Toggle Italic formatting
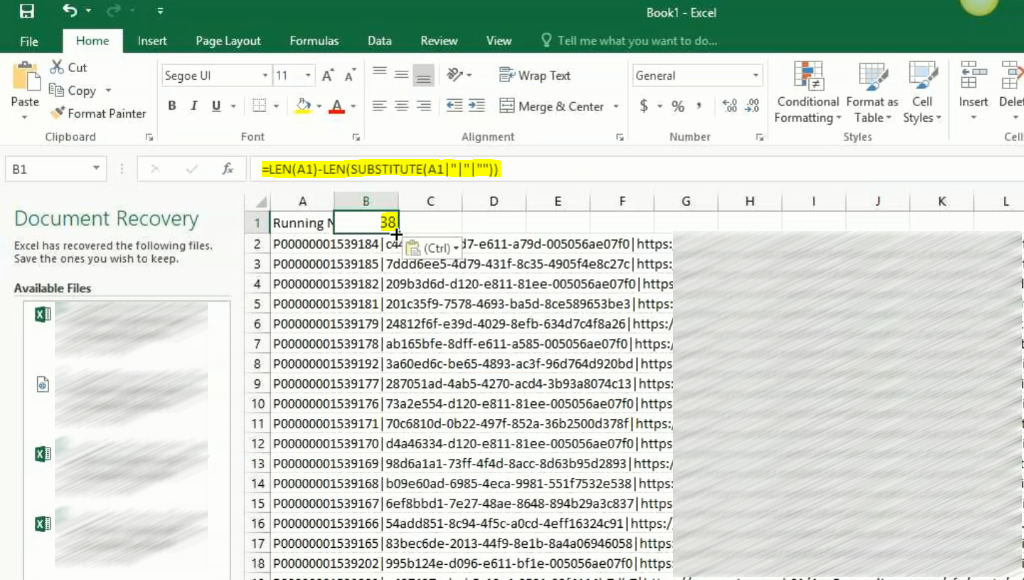This screenshot has width=1024, height=580. (x=194, y=106)
